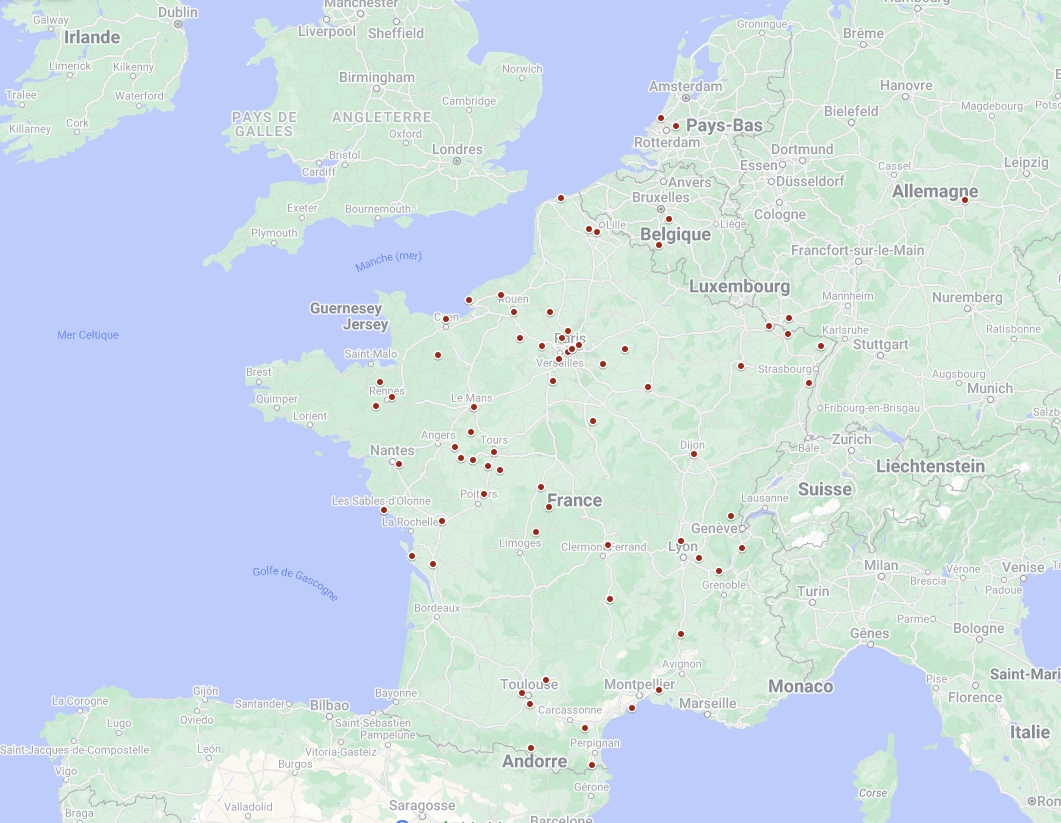Click the Londres city label

[x=459, y=150]
